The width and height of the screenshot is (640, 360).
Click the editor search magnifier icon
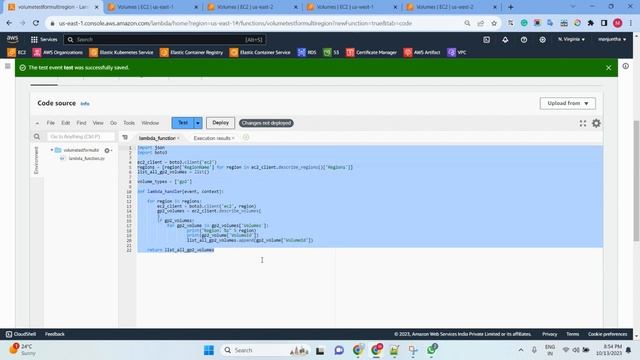pos(37,137)
